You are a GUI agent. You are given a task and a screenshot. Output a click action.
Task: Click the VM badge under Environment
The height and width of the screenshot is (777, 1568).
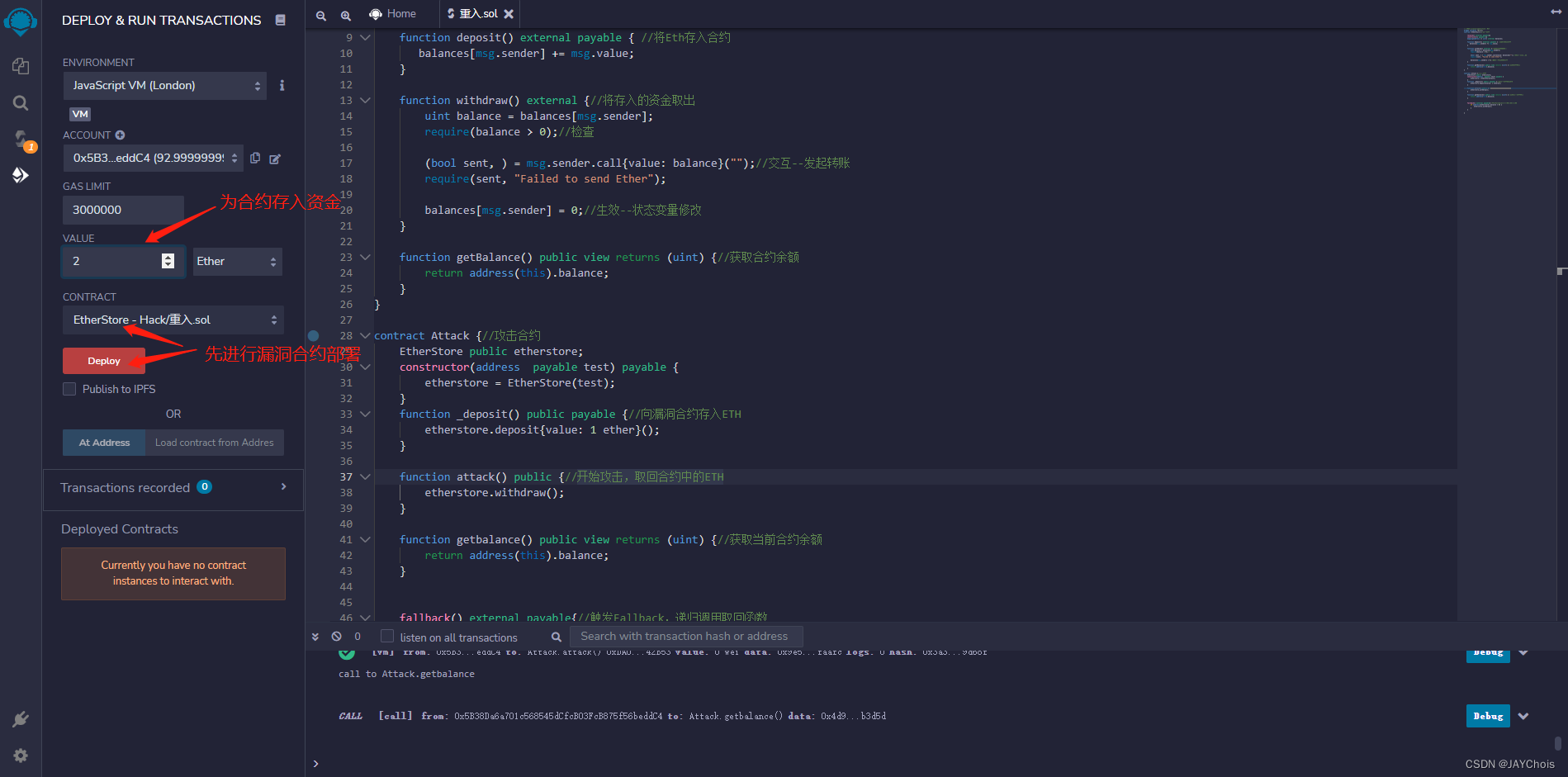(80, 114)
